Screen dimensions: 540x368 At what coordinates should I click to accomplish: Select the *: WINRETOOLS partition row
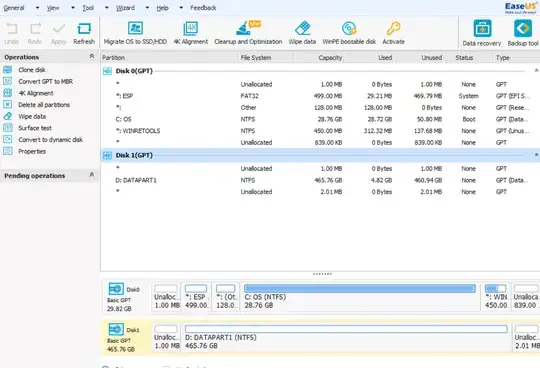click(x=320, y=131)
